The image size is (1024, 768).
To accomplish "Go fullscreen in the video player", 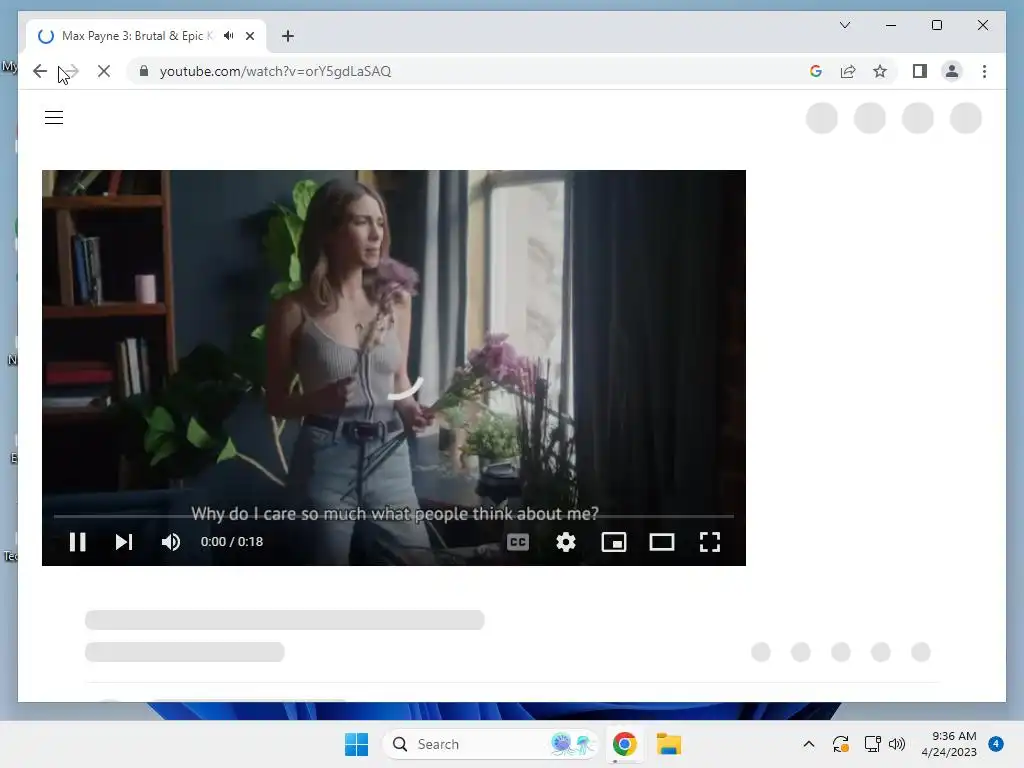I will coord(710,542).
